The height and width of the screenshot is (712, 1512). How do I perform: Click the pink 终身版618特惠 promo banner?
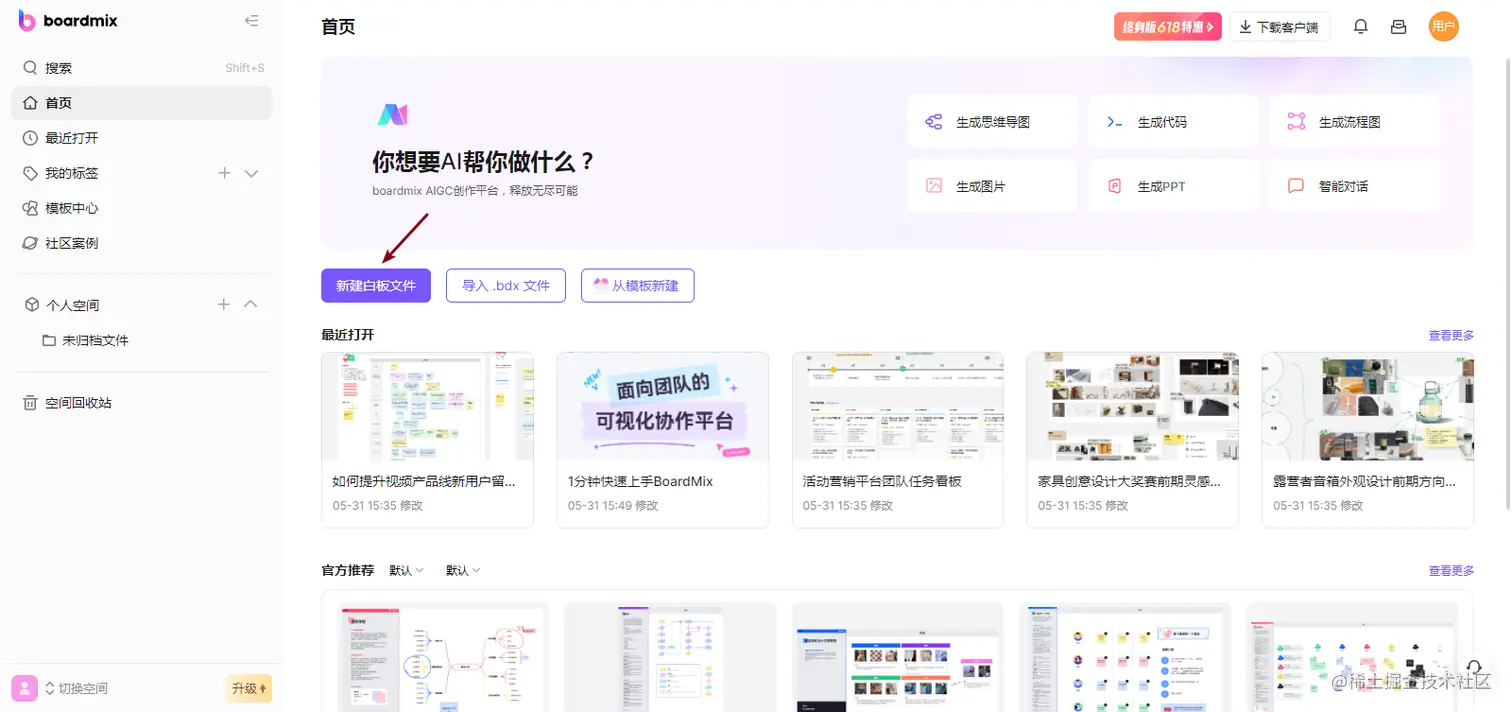tap(1167, 26)
